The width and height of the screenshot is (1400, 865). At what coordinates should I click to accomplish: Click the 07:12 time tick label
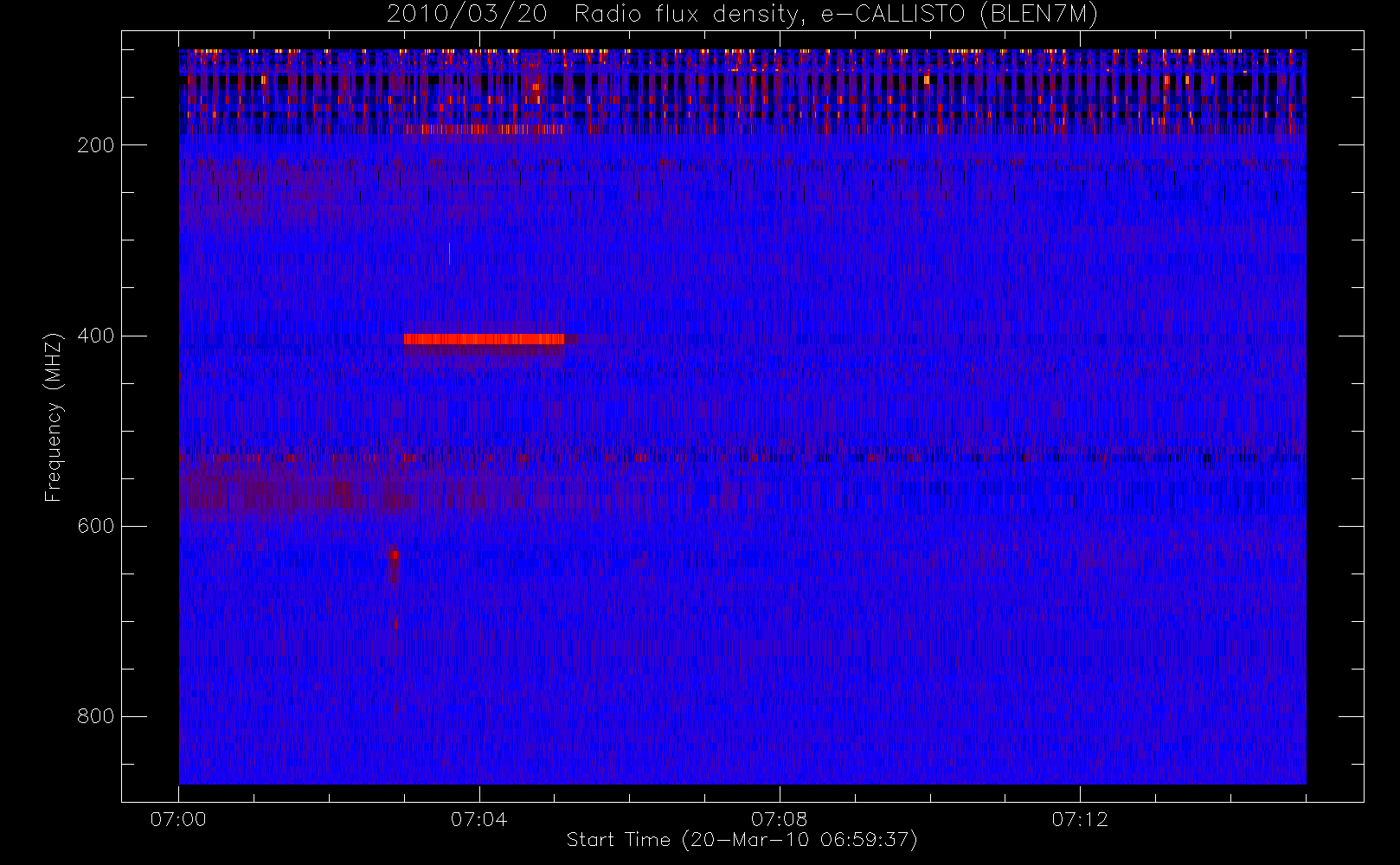point(1080,819)
